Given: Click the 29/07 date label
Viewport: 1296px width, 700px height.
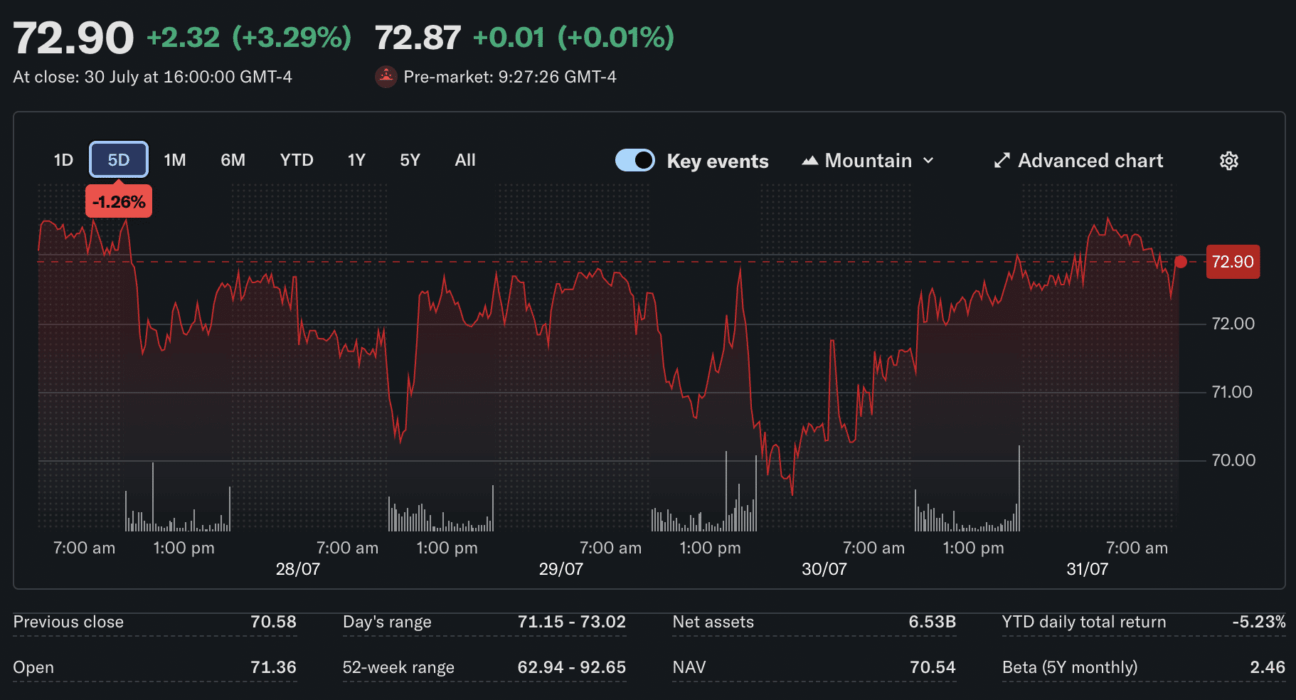Looking at the screenshot, I should coord(561,569).
